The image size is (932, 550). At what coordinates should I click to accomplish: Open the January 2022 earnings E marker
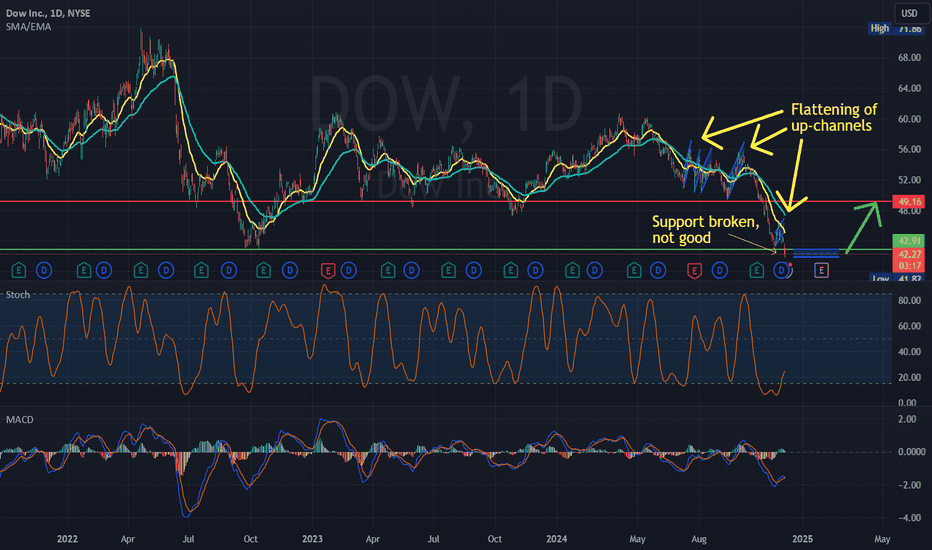[84, 271]
